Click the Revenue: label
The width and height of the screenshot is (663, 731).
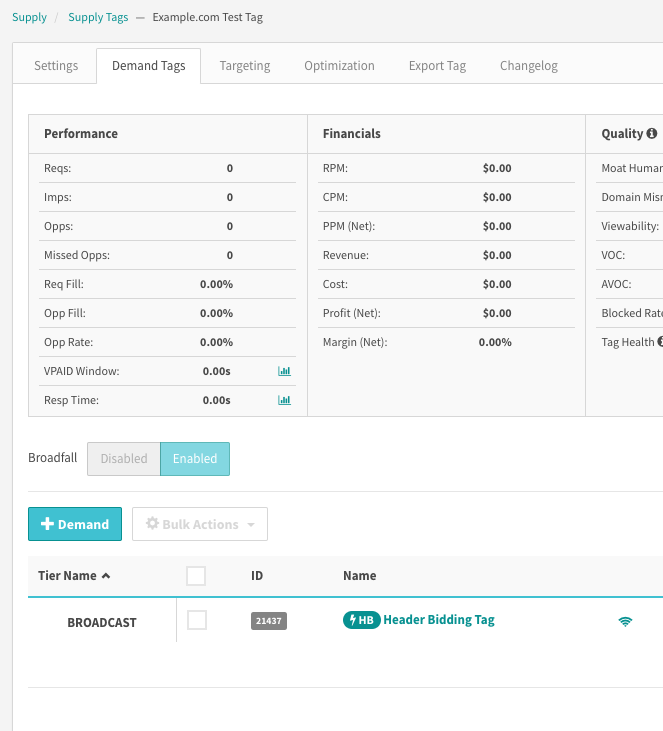point(345,255)
